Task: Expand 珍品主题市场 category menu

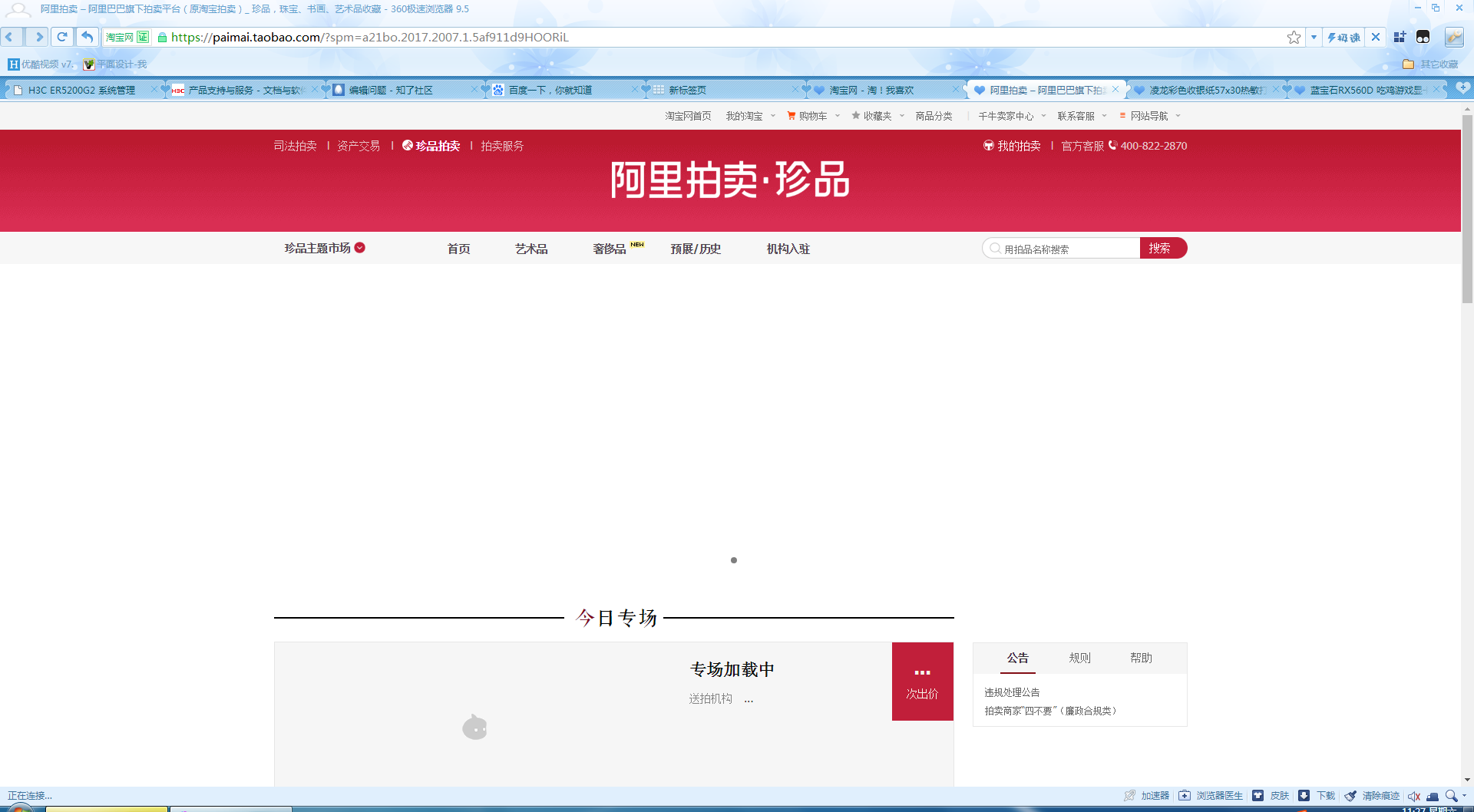Action: (x=325, y=248)
